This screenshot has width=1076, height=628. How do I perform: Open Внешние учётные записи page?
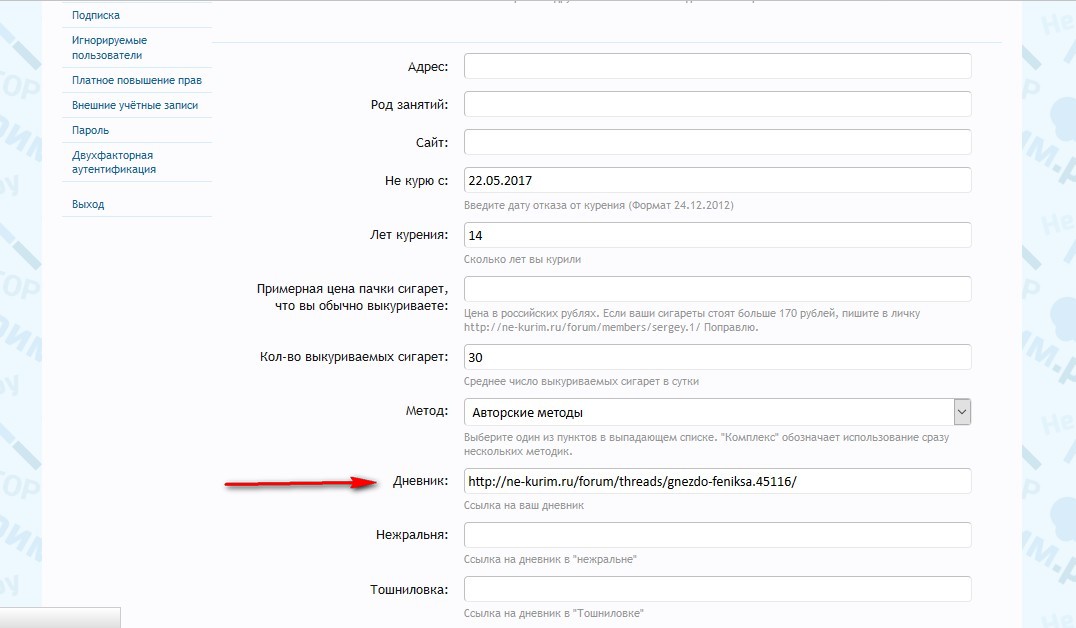134,105
